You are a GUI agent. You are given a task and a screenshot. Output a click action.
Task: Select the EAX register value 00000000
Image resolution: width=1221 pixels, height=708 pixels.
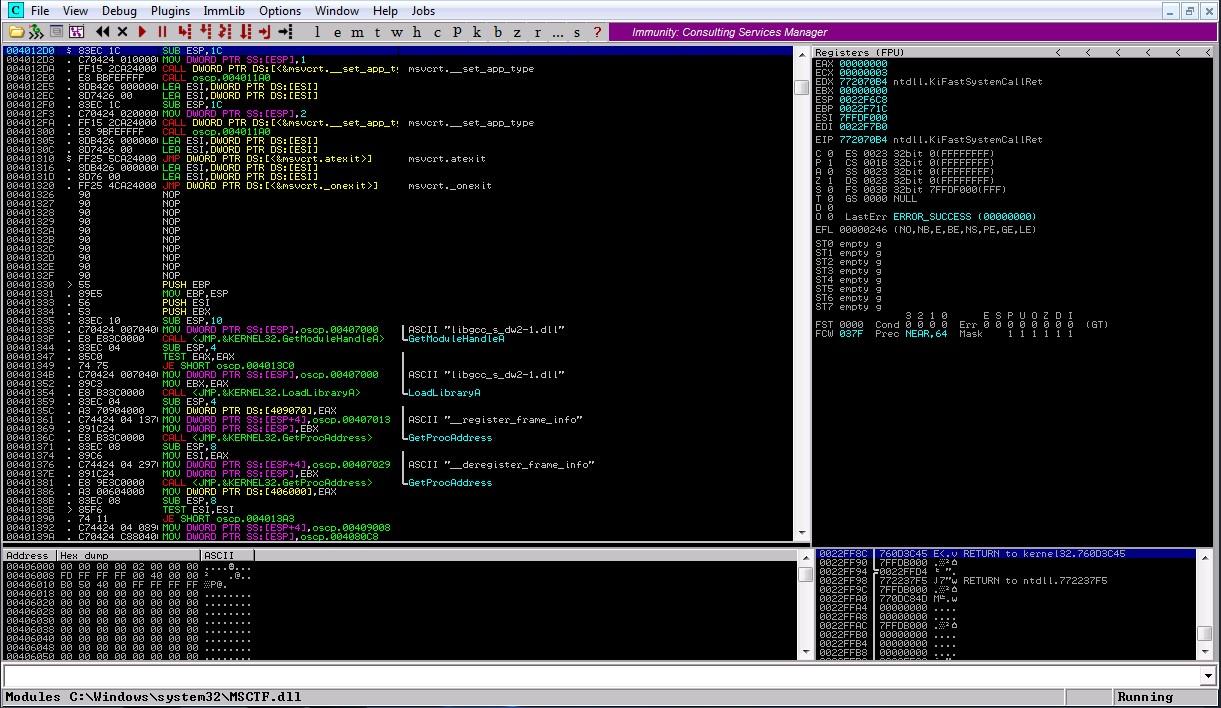[863, 64]
